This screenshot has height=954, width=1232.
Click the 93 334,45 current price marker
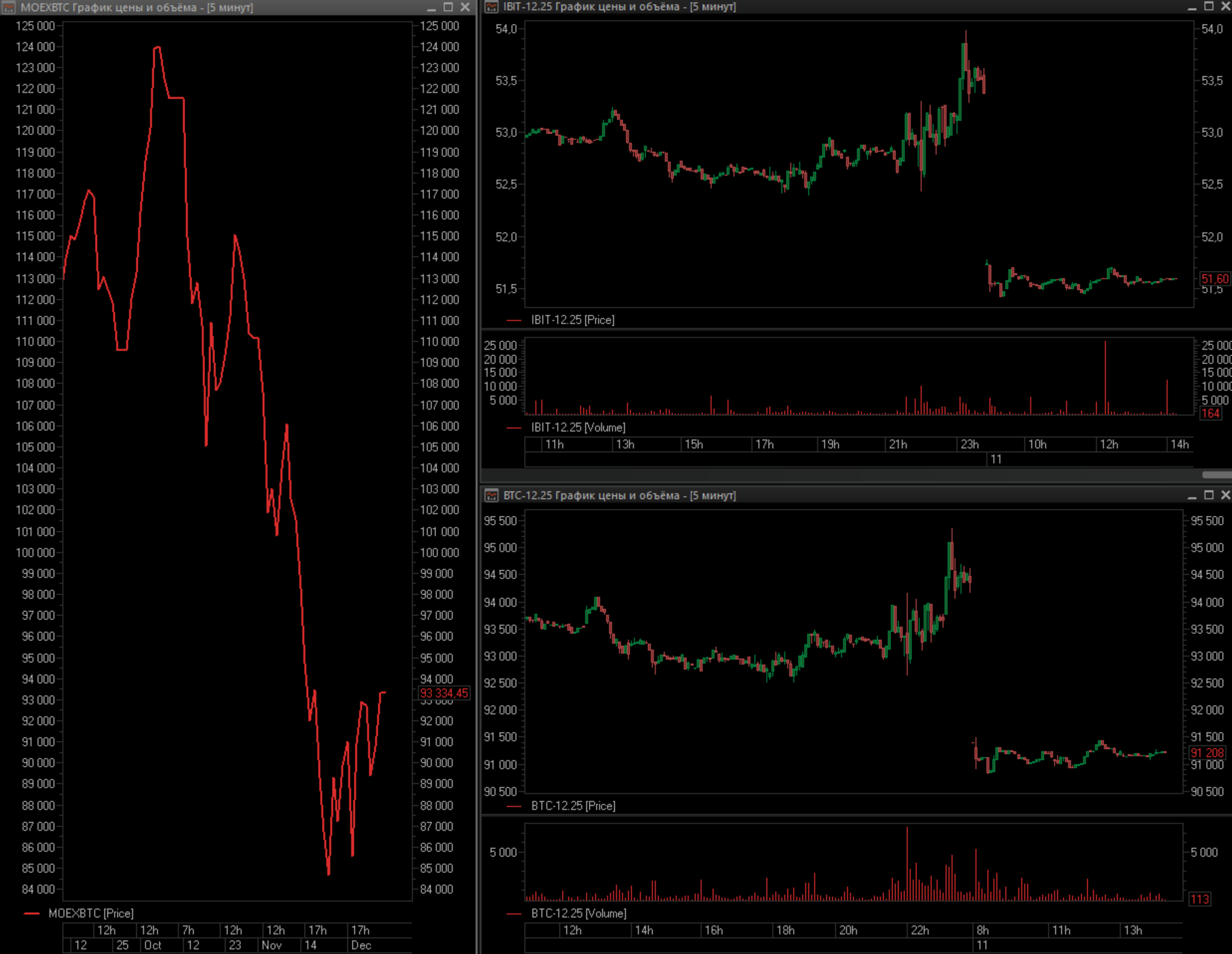coord(443,693)
